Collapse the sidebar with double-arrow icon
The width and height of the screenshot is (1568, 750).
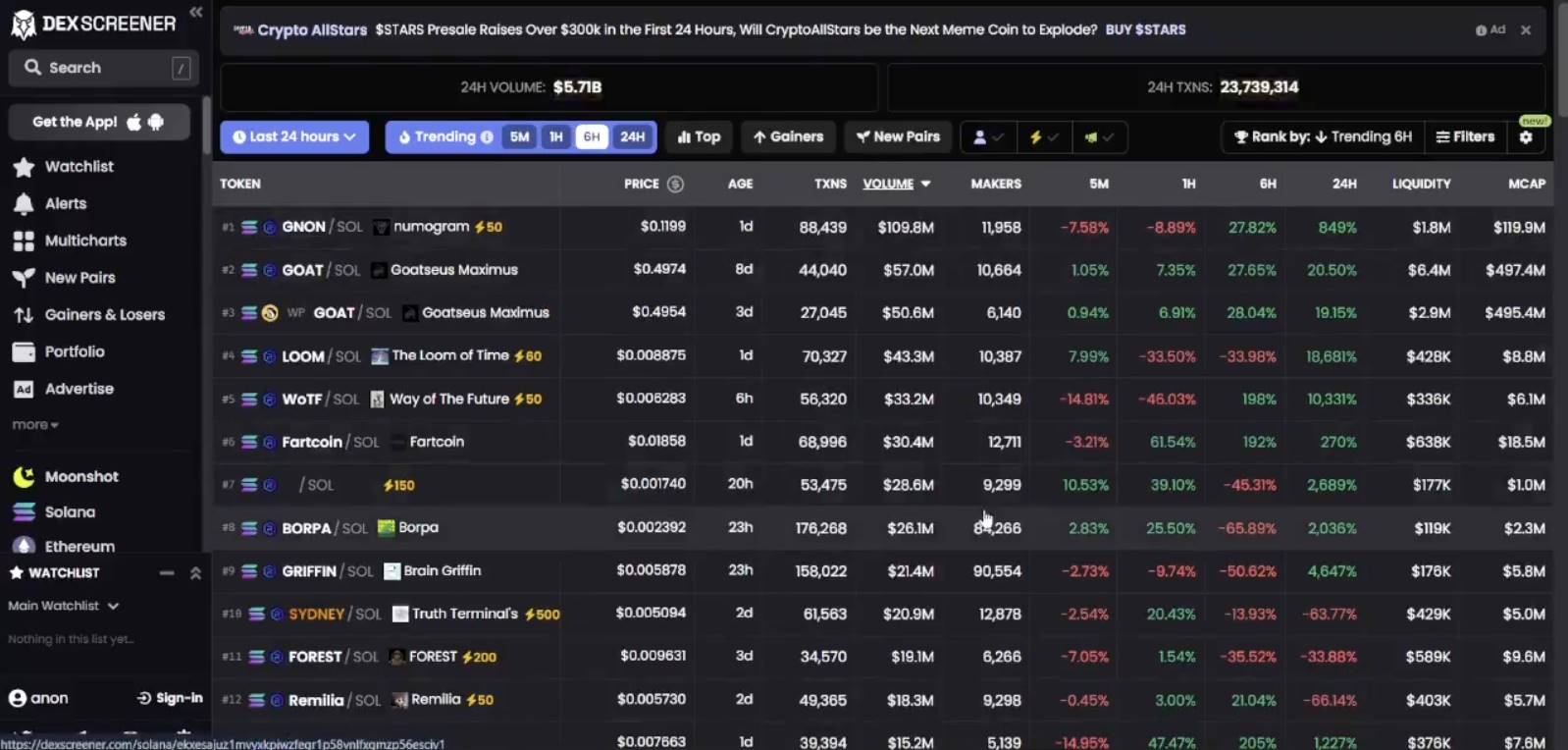coord(195,12)
